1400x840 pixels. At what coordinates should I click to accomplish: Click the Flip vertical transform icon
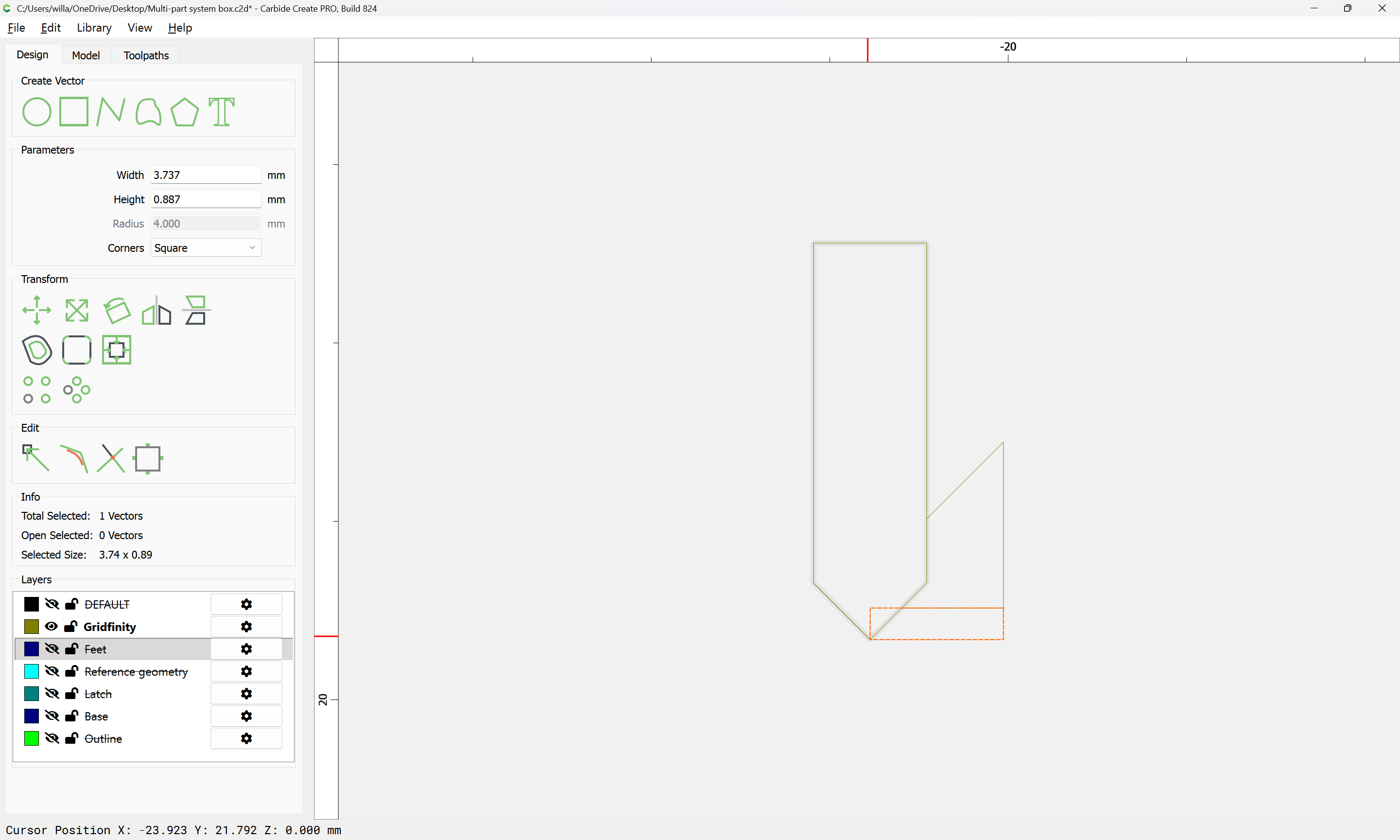(x=196, y=310)
